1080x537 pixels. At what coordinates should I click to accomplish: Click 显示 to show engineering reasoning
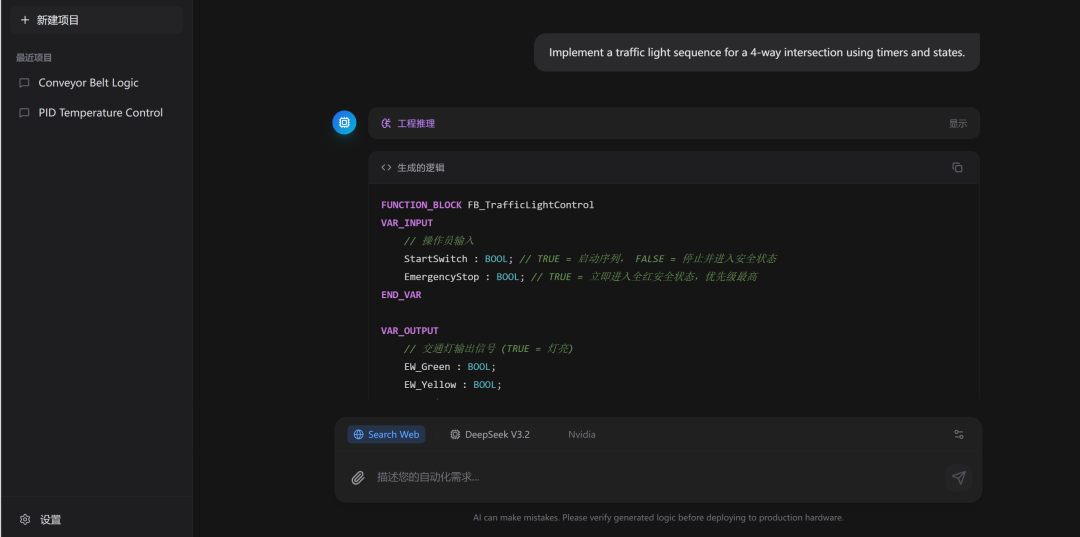coord(957,124)
